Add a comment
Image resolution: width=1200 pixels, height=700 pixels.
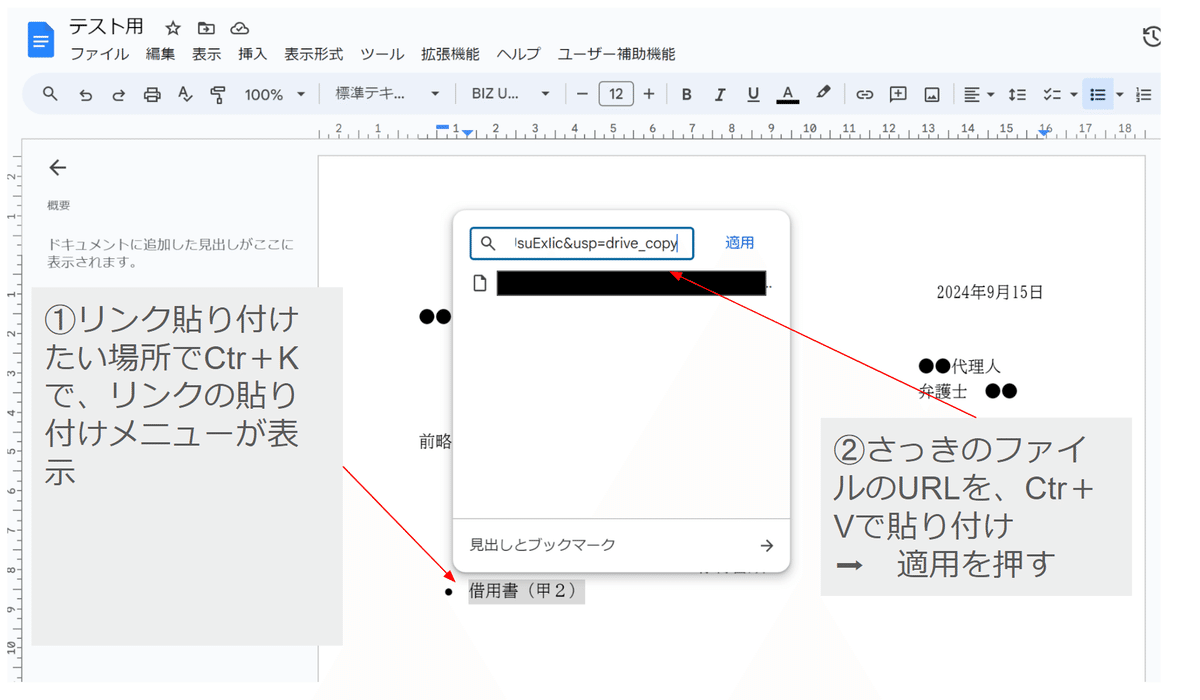click(898, 94)
